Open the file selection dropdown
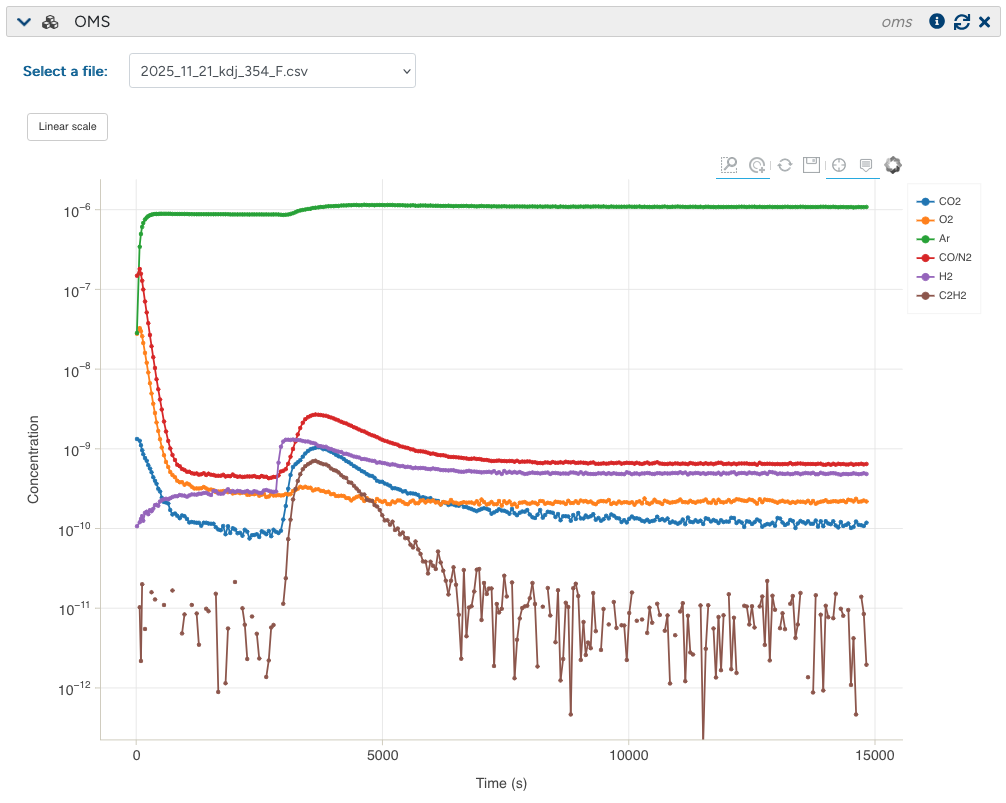The height and width of the screenshot is (803, 1006). [272, 71]
